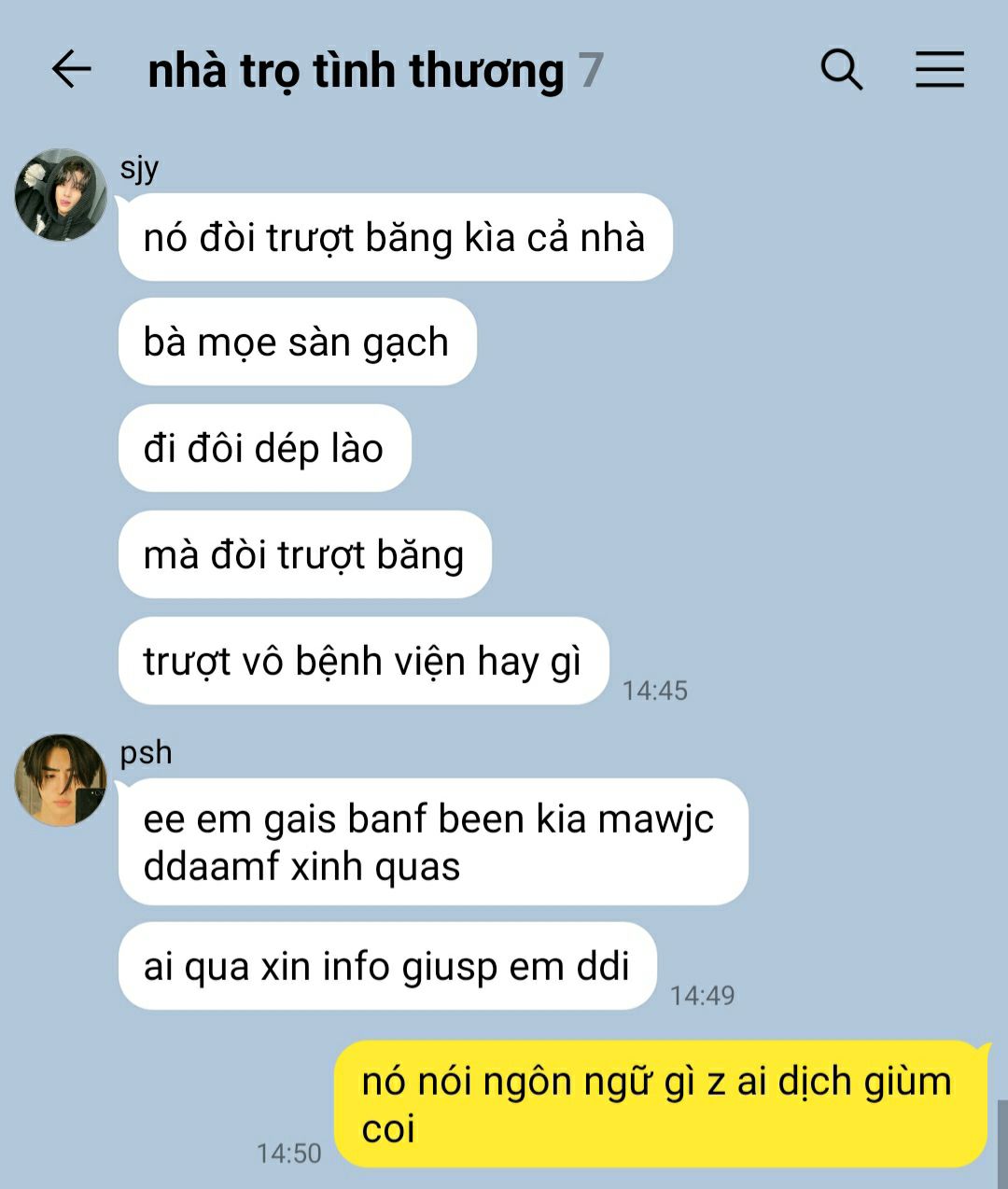Click the scrollbar handle at right edge
This screenshot has width=1008, height=1189.
click(1002, 1144)
